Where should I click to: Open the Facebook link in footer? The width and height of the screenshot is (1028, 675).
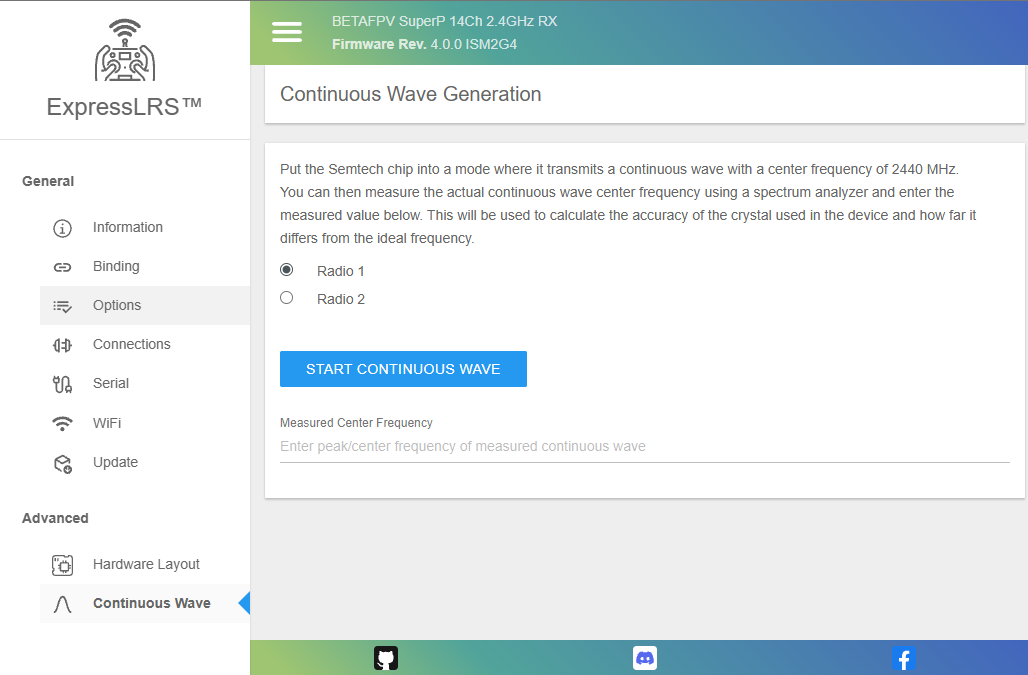(903, 658)
